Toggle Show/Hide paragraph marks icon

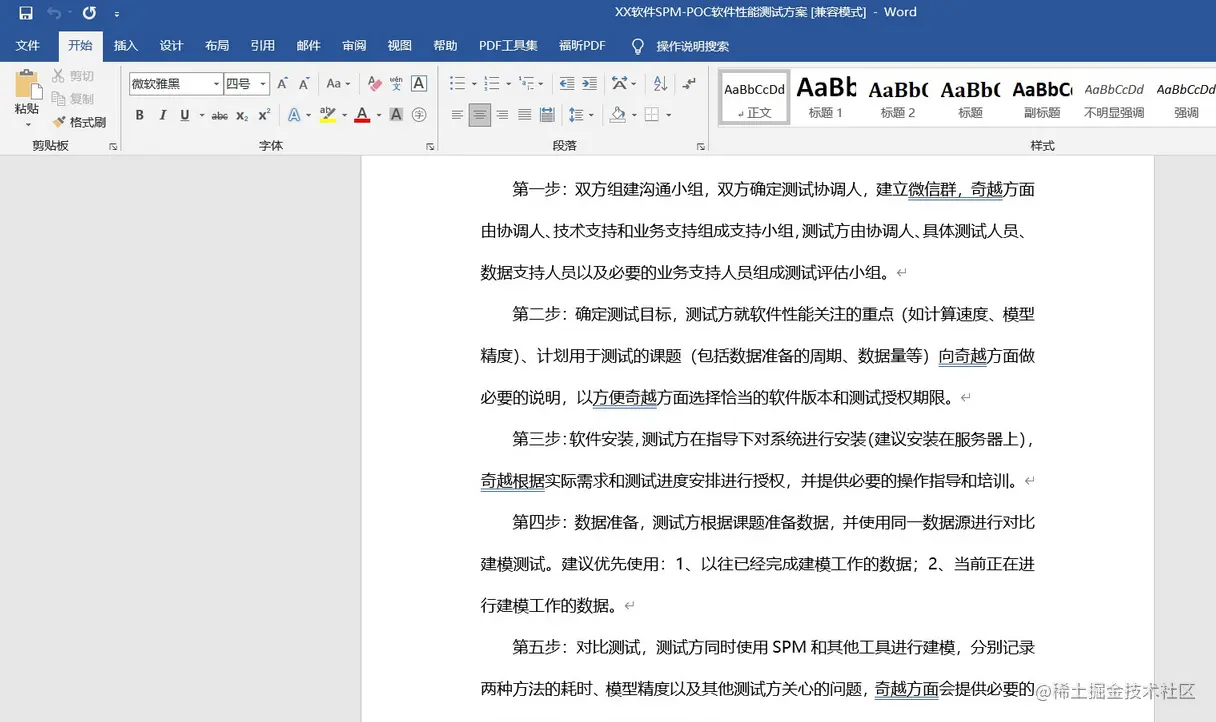pos(689,84)
